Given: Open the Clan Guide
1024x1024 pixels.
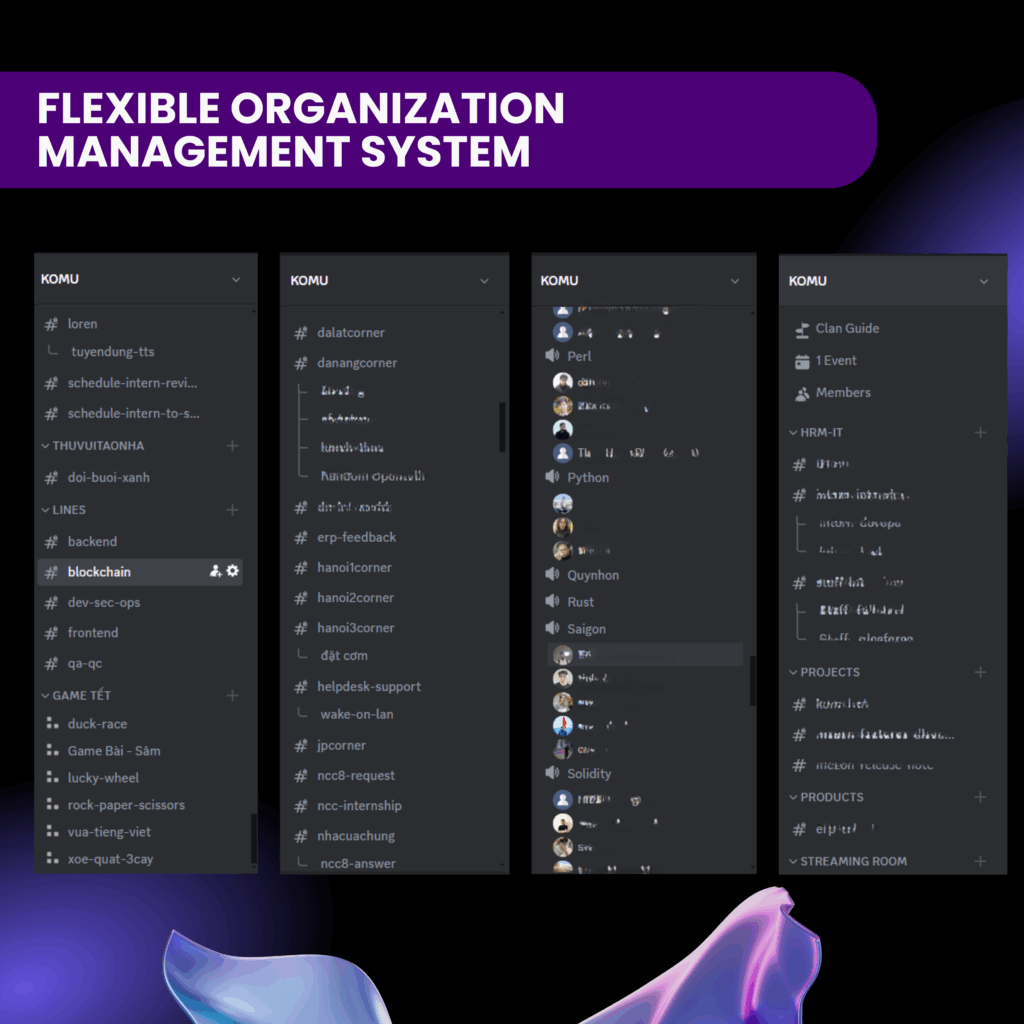Looking at the screenshot, I should [x=837, y=328].
